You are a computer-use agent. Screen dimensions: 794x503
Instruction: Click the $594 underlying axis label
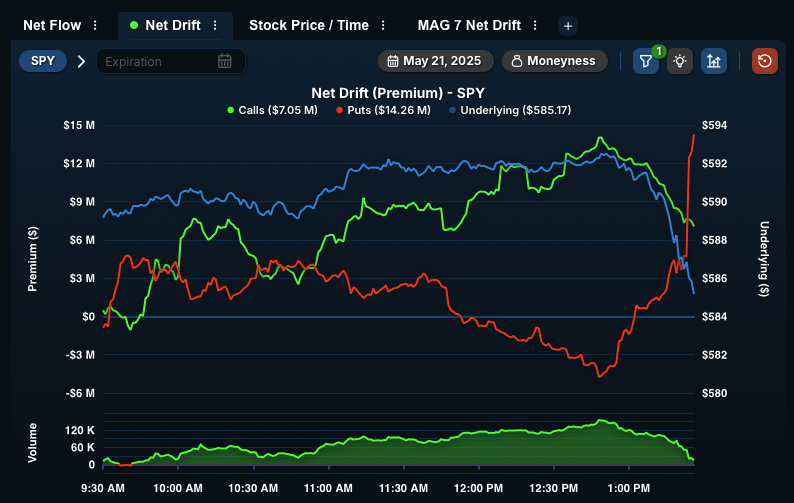714,125
